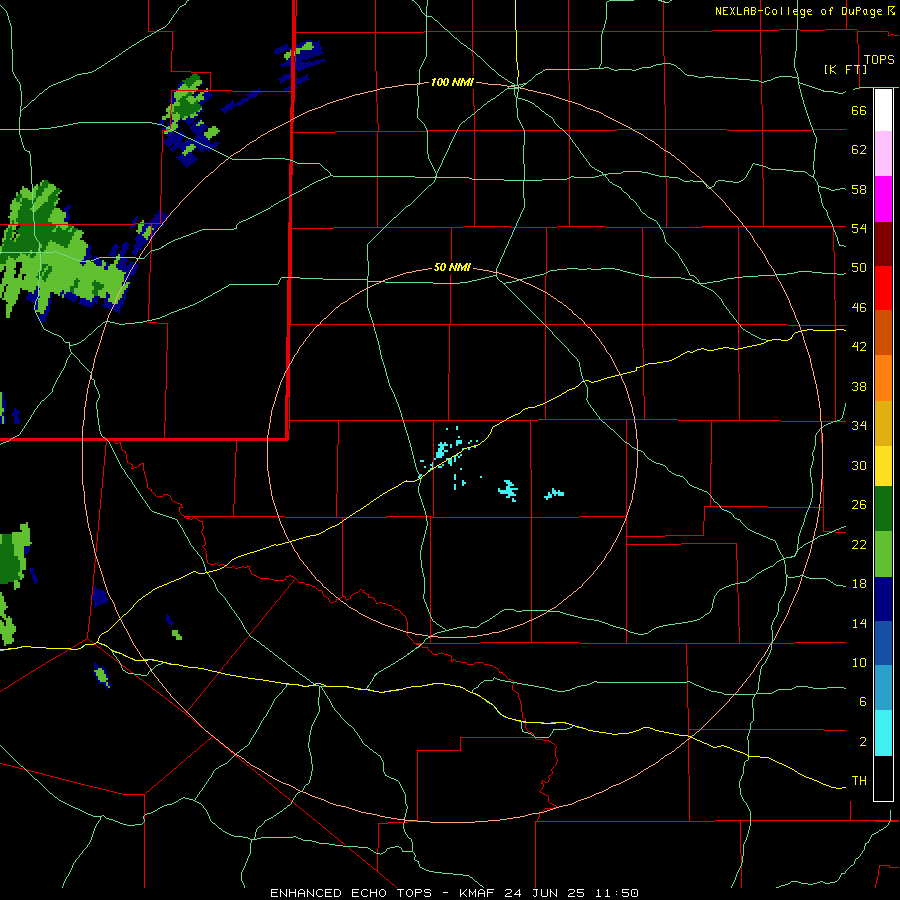Click the '[K FT]' units label

click(845, 69)
